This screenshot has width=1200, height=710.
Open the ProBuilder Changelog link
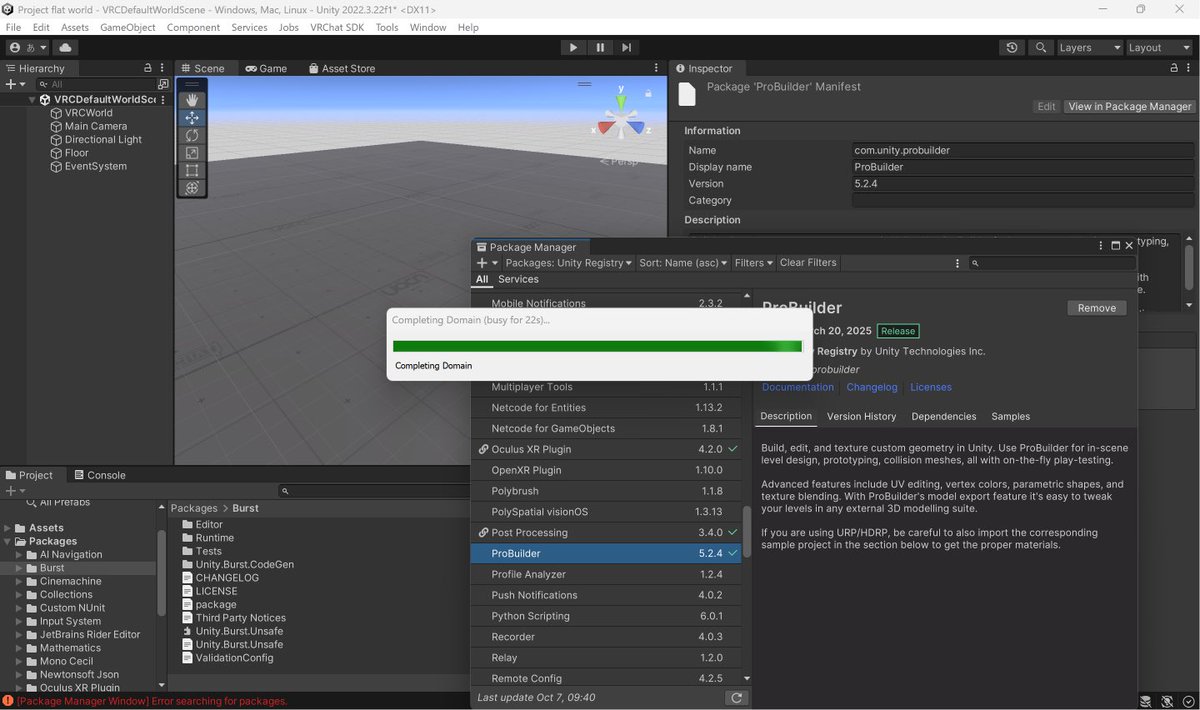pyautogui.click(x=872, y=387)
